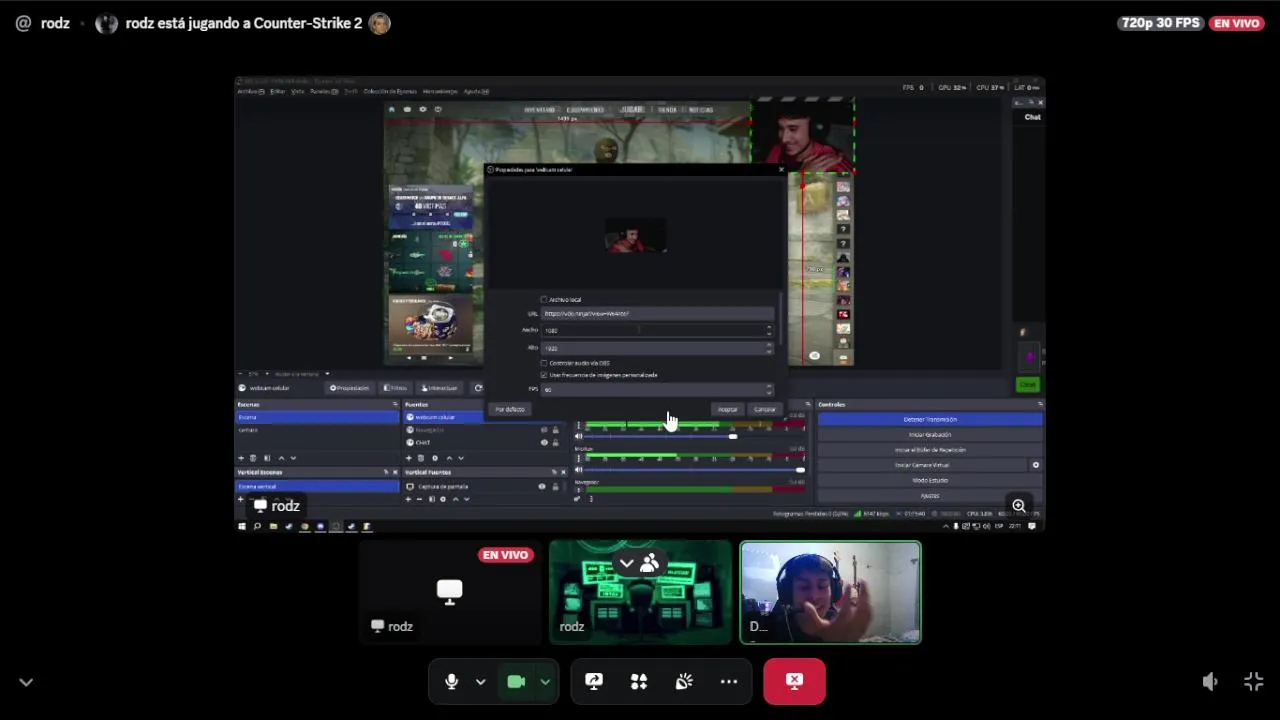
Task: Click the magnifier zoom icon on stream
Action: (1019, 506)
